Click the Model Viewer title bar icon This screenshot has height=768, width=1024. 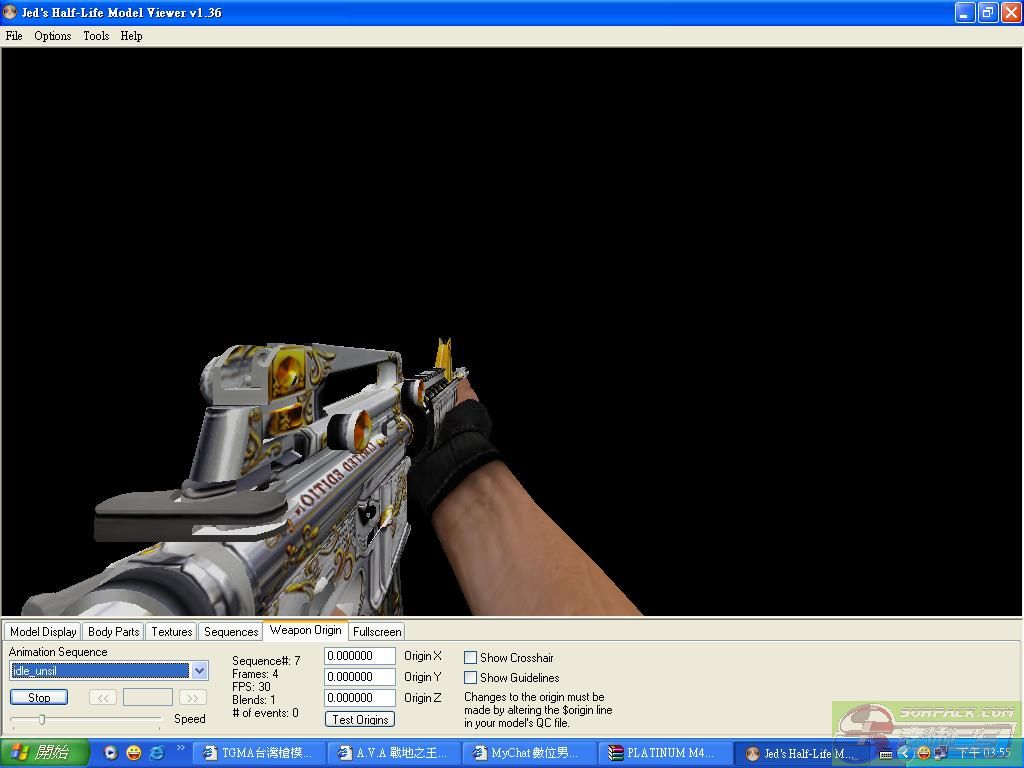coord(10,12)
